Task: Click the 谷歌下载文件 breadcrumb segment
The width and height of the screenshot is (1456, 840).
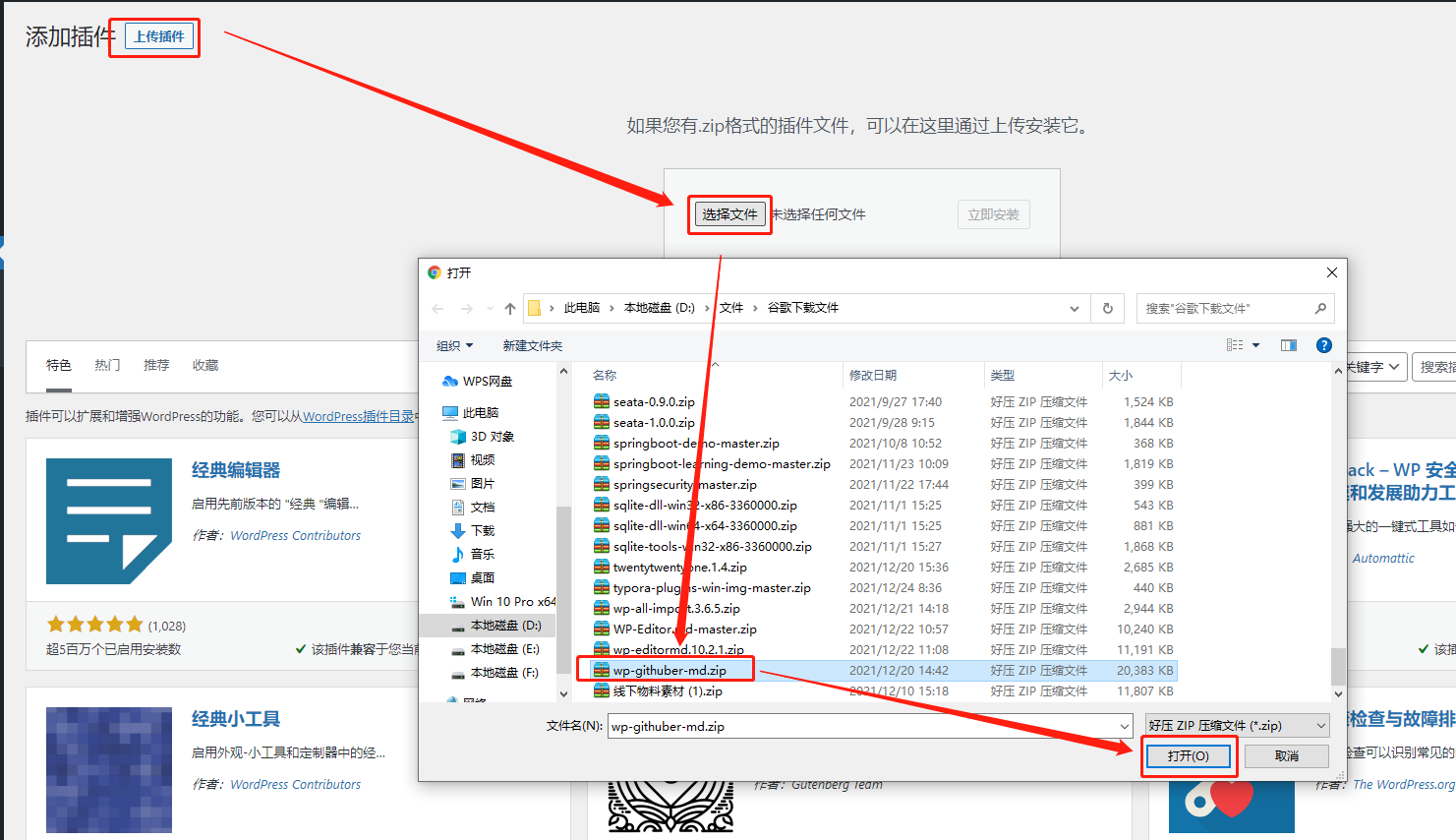Action: [802, 308]
